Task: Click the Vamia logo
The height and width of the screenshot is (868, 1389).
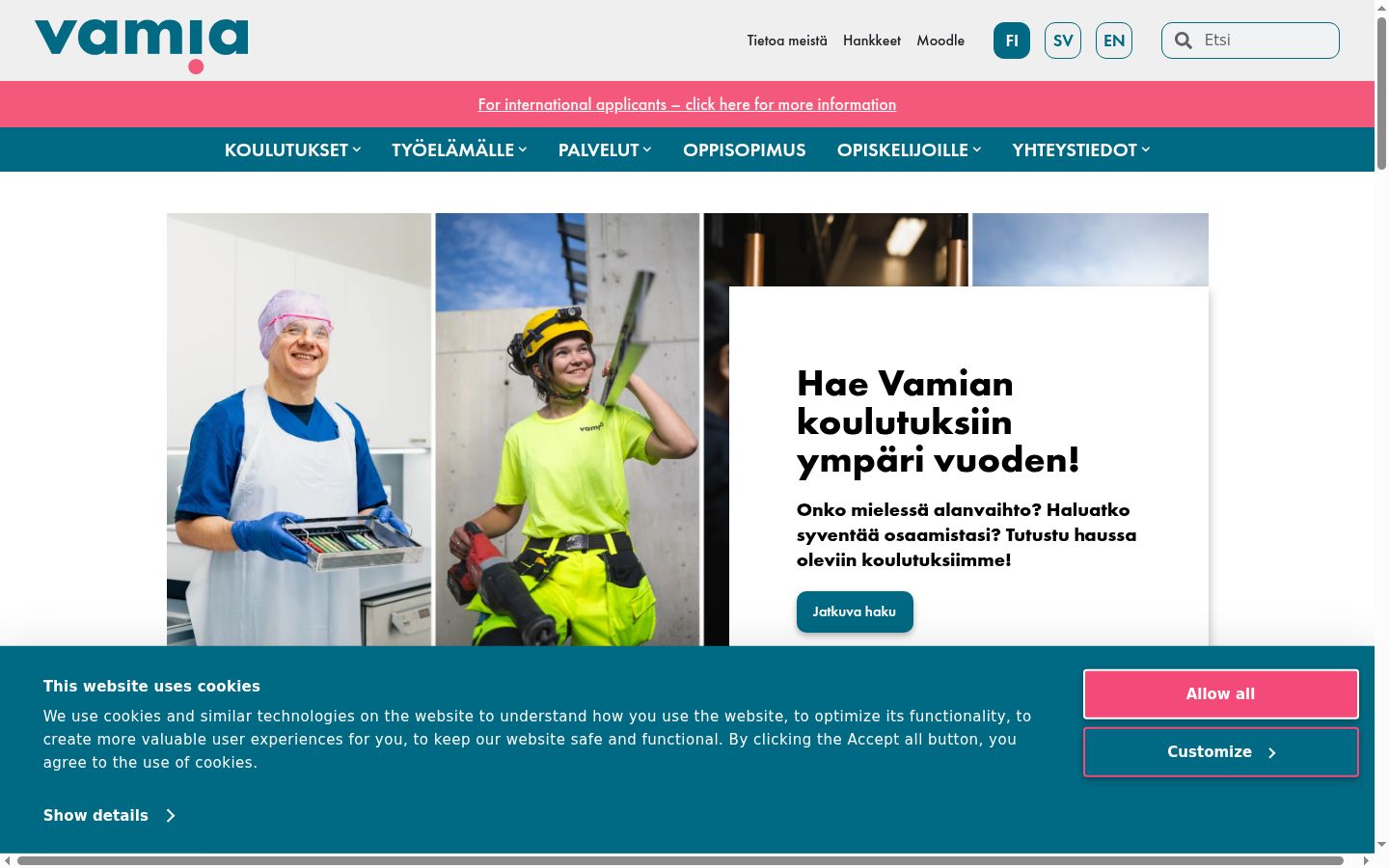Action: (142, 45)
